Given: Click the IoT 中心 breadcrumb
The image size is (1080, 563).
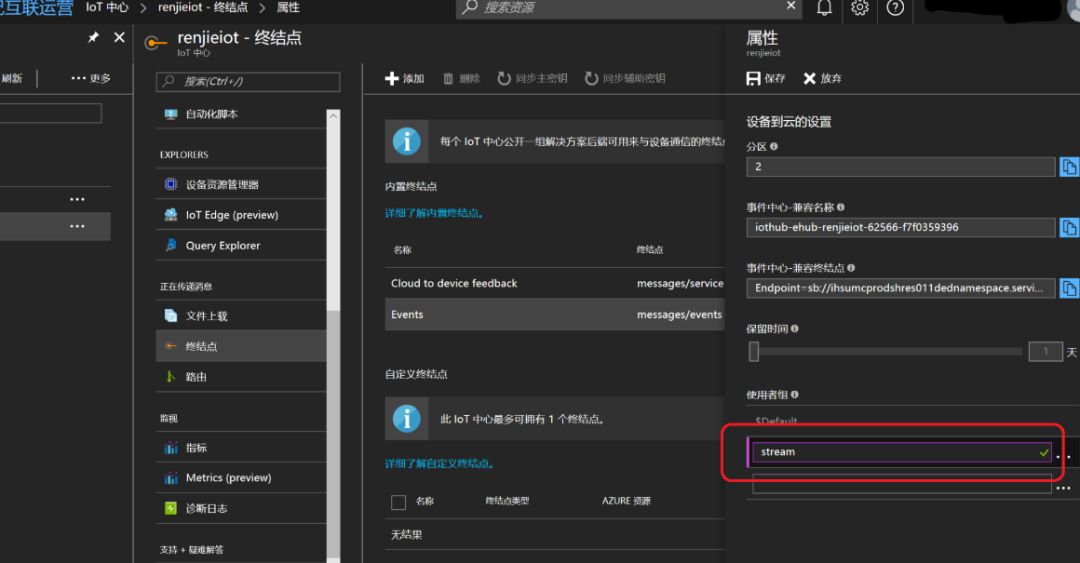Looking at the screenshot, I should [x=107, y=8].
